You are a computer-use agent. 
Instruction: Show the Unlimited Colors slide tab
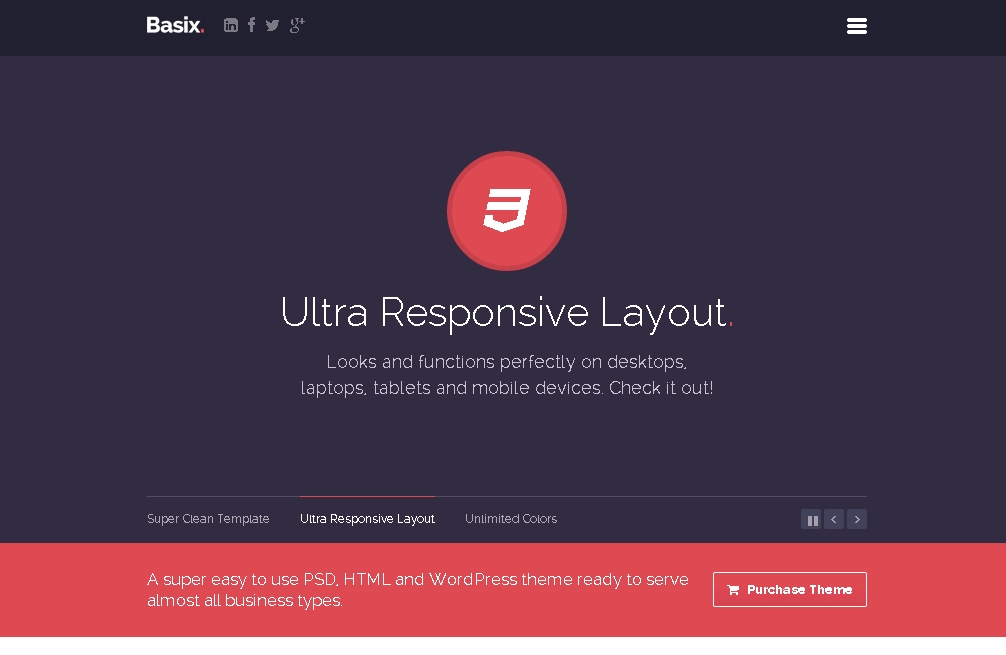click(x=511, y=519)
